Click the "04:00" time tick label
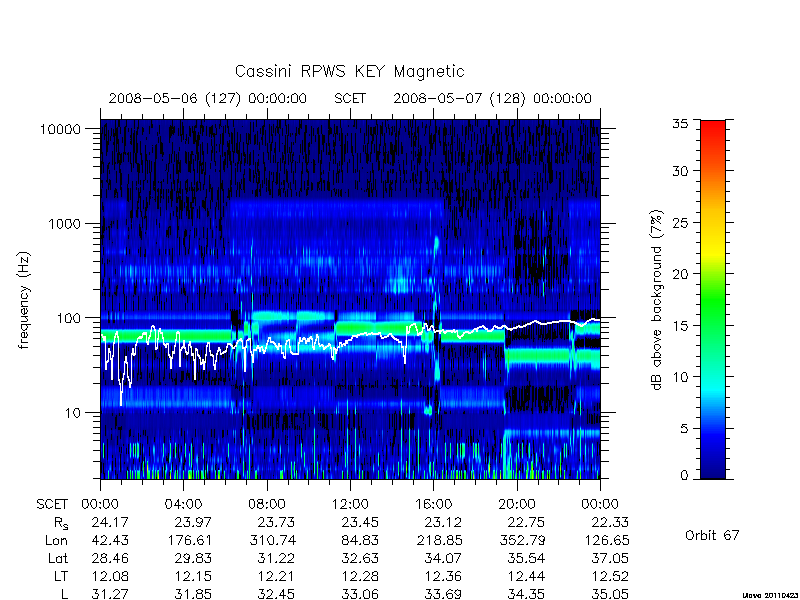The height and width of the screenshot is (600, 800). (183, 505)
